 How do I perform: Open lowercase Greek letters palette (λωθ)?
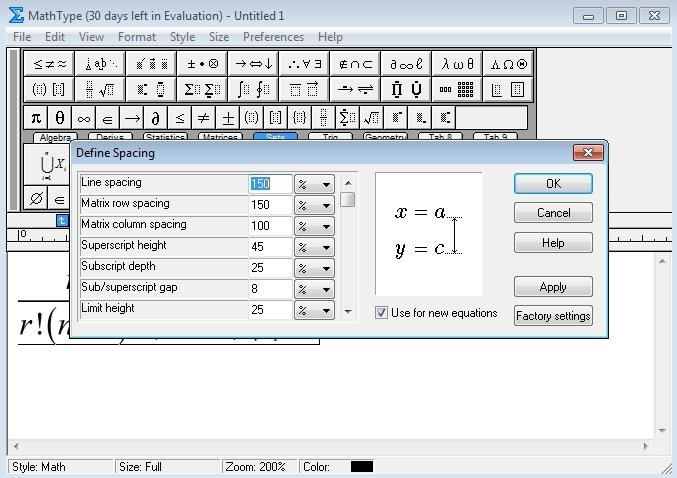[x=457, y=64]
